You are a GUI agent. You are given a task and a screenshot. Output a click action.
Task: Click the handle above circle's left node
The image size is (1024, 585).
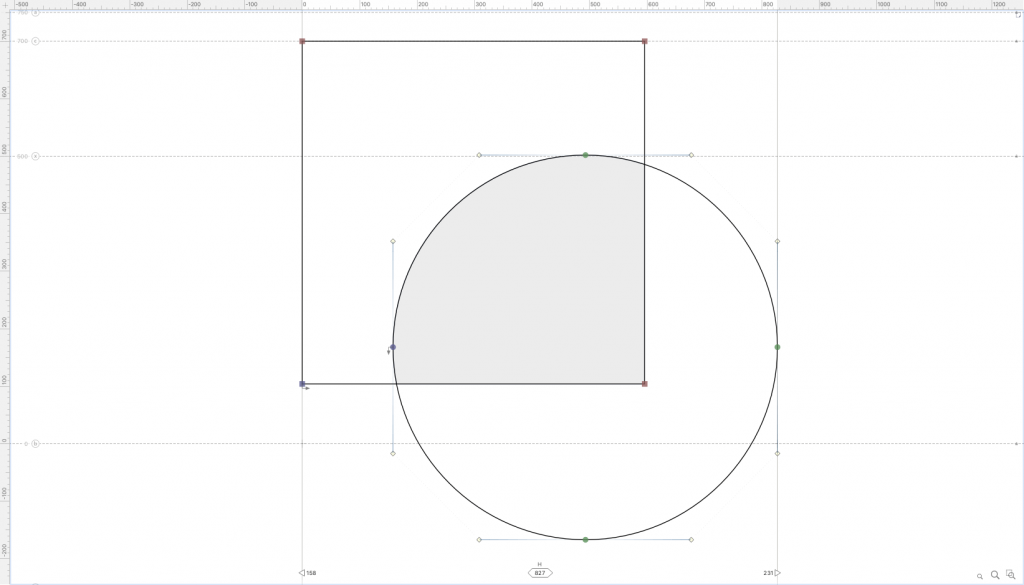[x=392, y=242]
